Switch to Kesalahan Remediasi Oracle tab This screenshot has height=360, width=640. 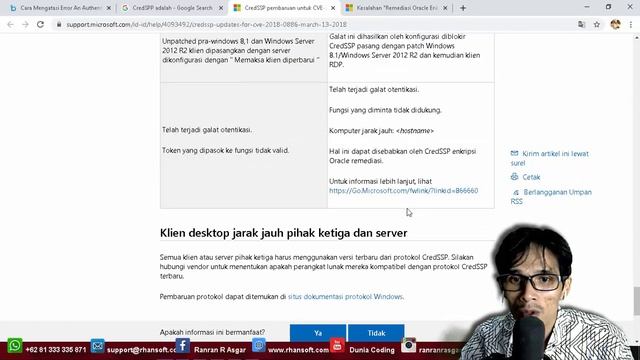click(x=396, y=8)
